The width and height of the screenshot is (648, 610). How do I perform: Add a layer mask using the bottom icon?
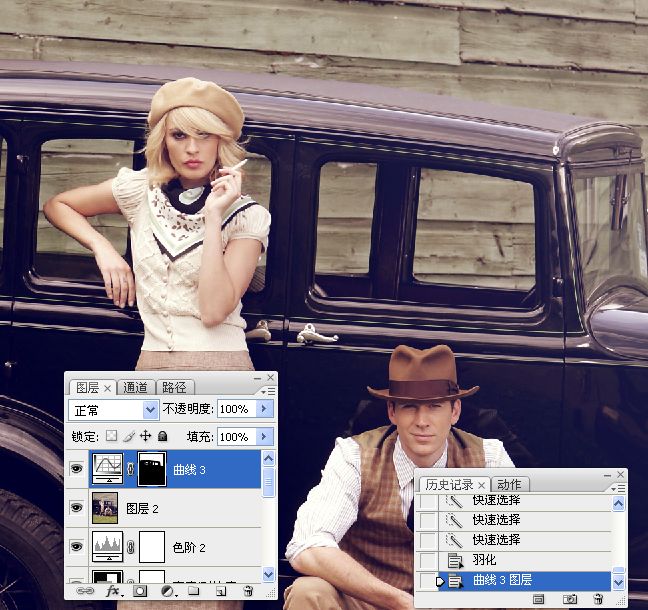tap(139, 591)
